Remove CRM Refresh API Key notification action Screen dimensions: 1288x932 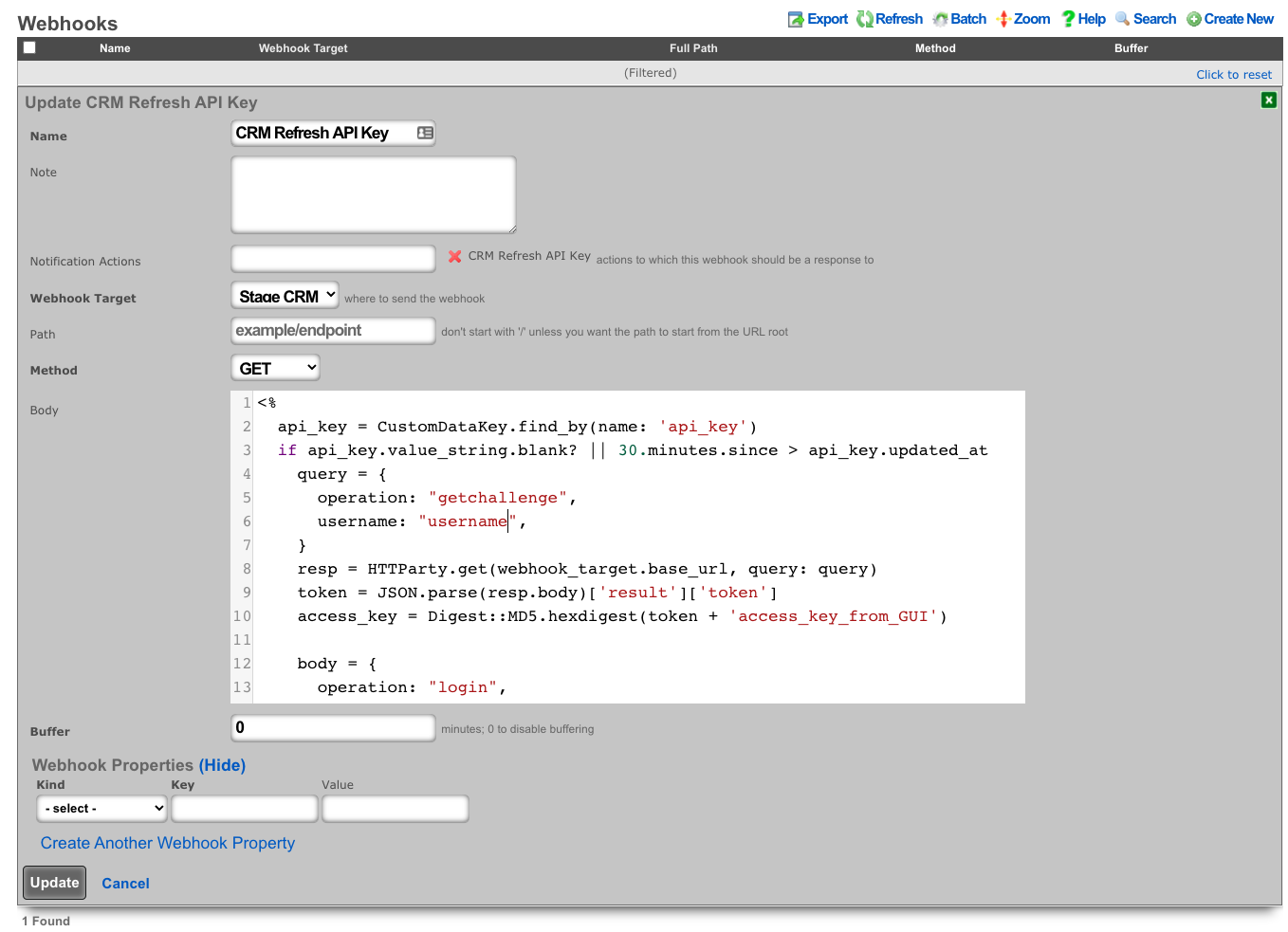[x=455, y=256]
